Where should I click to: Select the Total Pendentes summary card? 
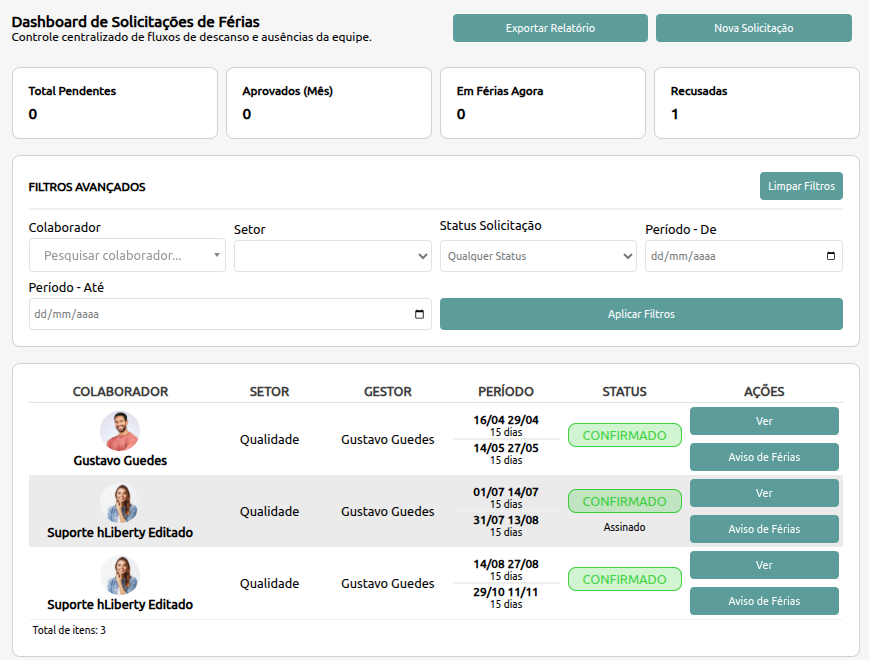(x=115, y=103)
